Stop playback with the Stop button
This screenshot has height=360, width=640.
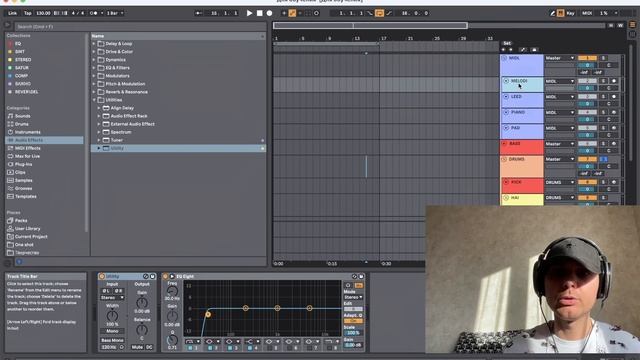[259, 13]
